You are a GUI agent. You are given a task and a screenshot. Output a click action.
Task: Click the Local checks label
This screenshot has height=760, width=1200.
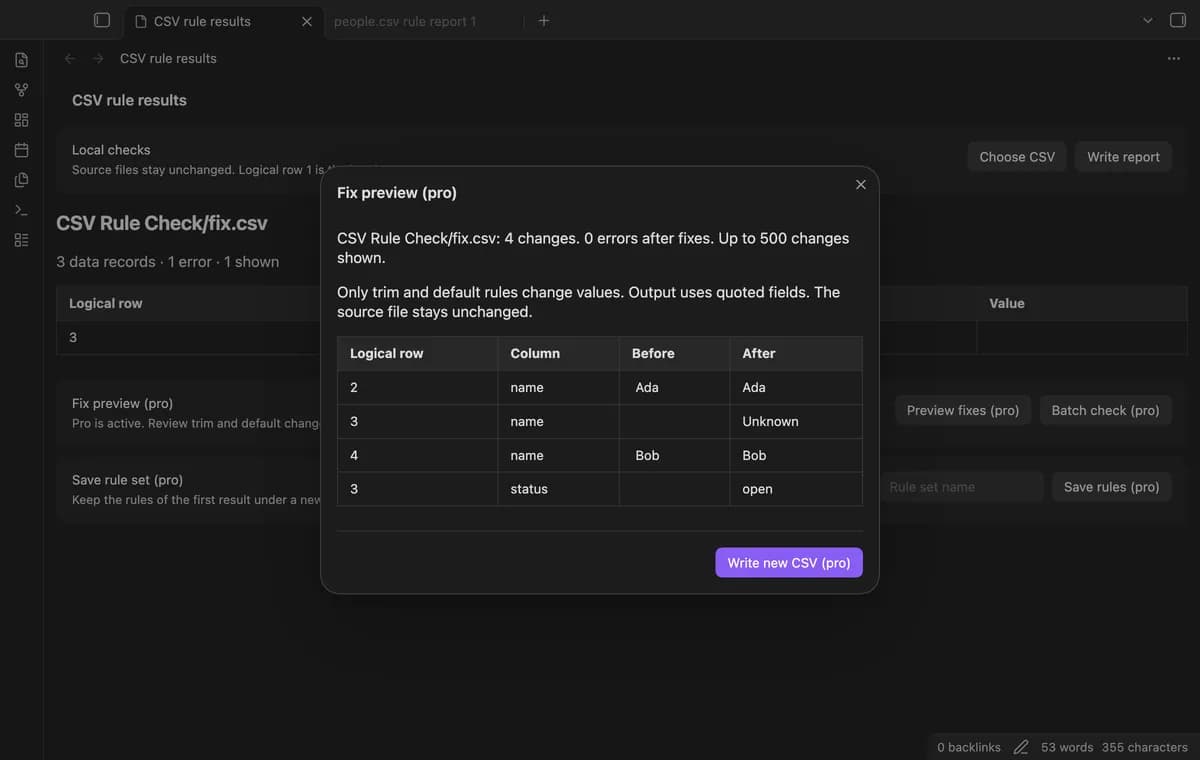pos(111,150)
